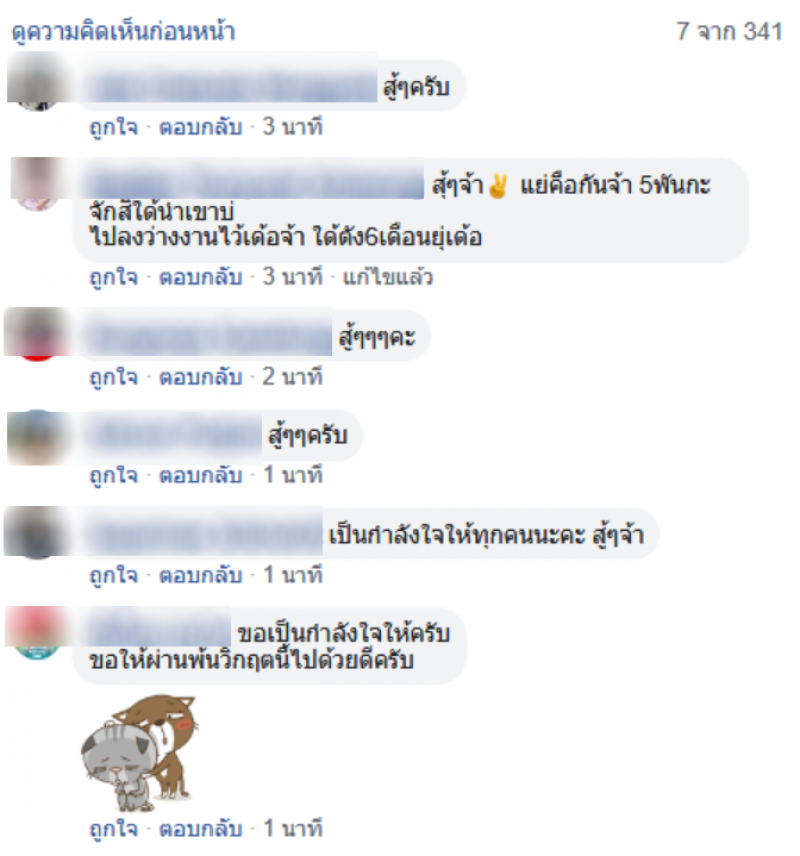Like the cat sticker comment
Viewport: 800px width, 856px height.
coord(114,829)
